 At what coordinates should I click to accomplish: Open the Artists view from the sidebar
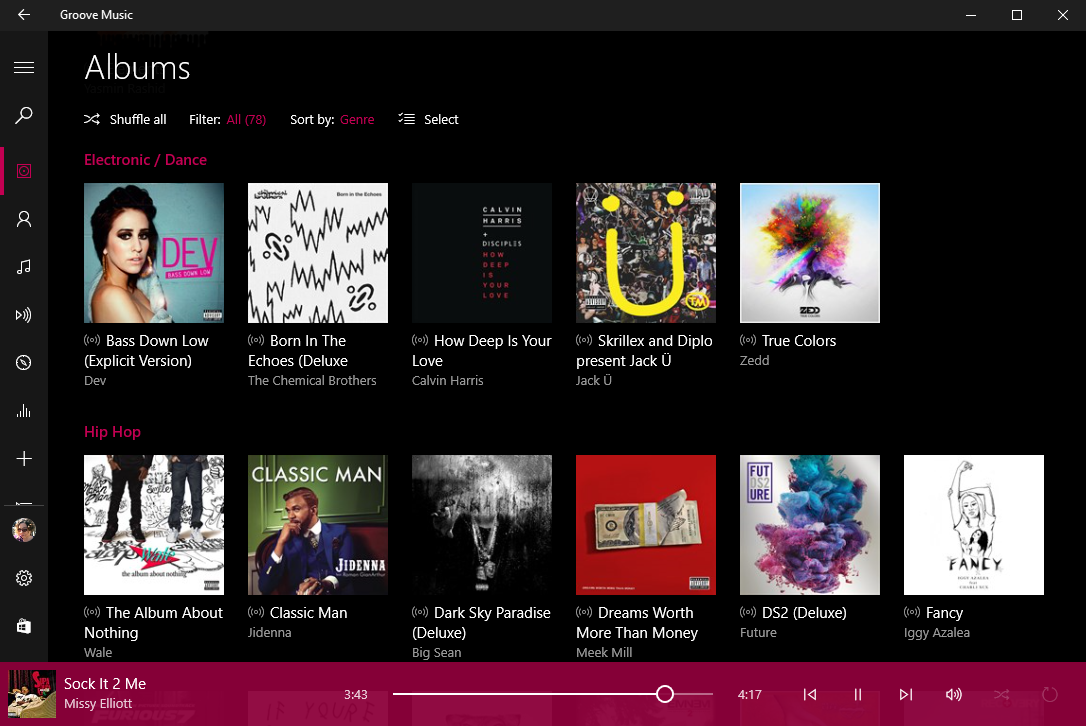click(24, 219)
